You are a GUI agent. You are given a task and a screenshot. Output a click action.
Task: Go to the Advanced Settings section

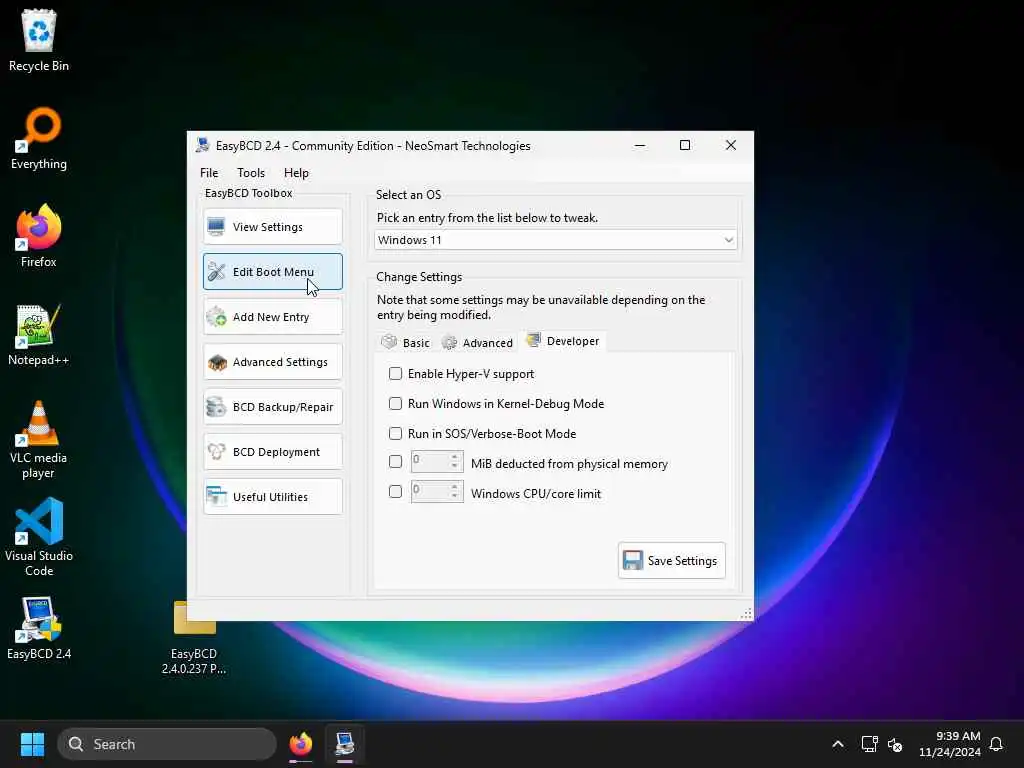pos(272,362)
